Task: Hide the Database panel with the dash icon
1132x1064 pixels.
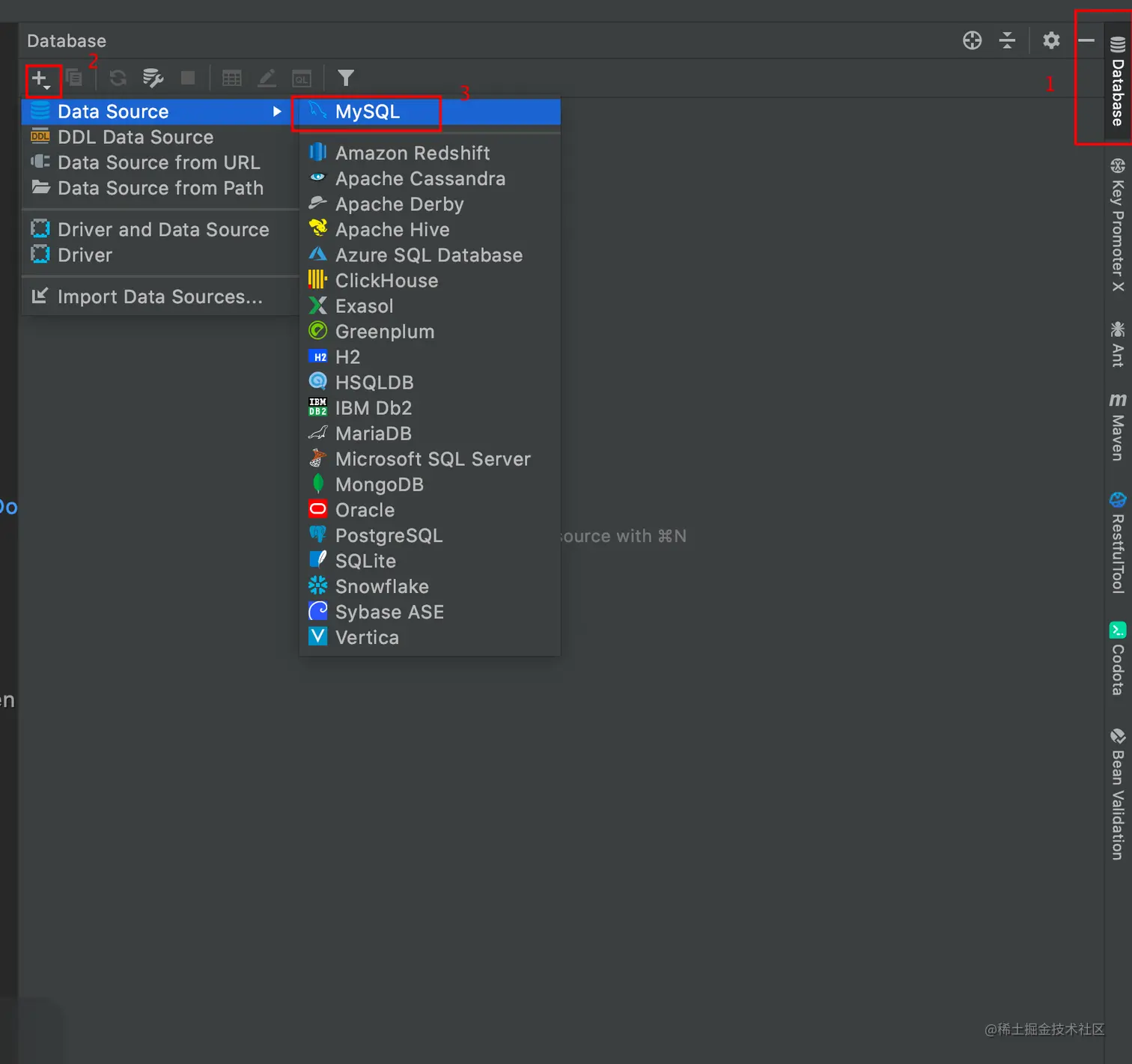Action: [1086, 40]
